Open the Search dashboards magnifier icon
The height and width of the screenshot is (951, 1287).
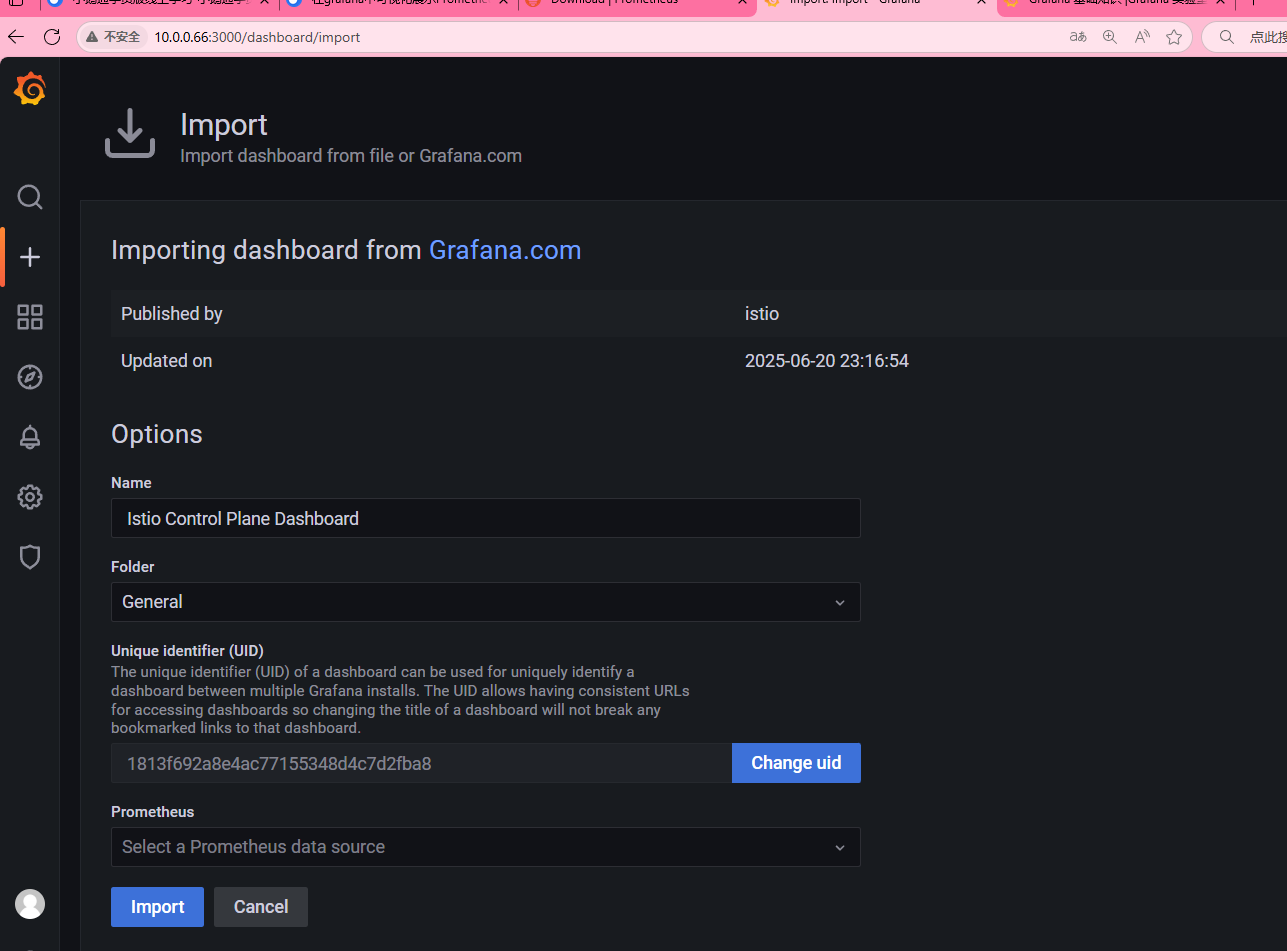click(30, 197)
